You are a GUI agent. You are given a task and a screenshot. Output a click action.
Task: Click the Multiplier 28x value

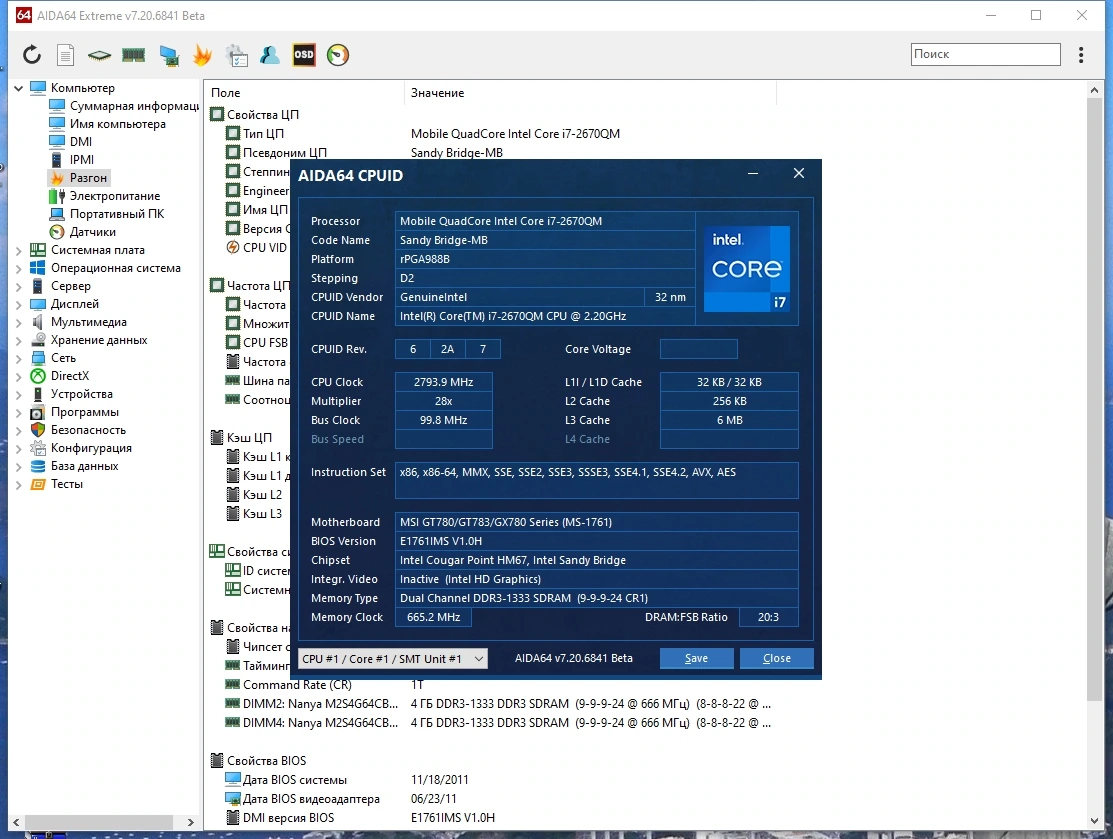pos(443,401)
